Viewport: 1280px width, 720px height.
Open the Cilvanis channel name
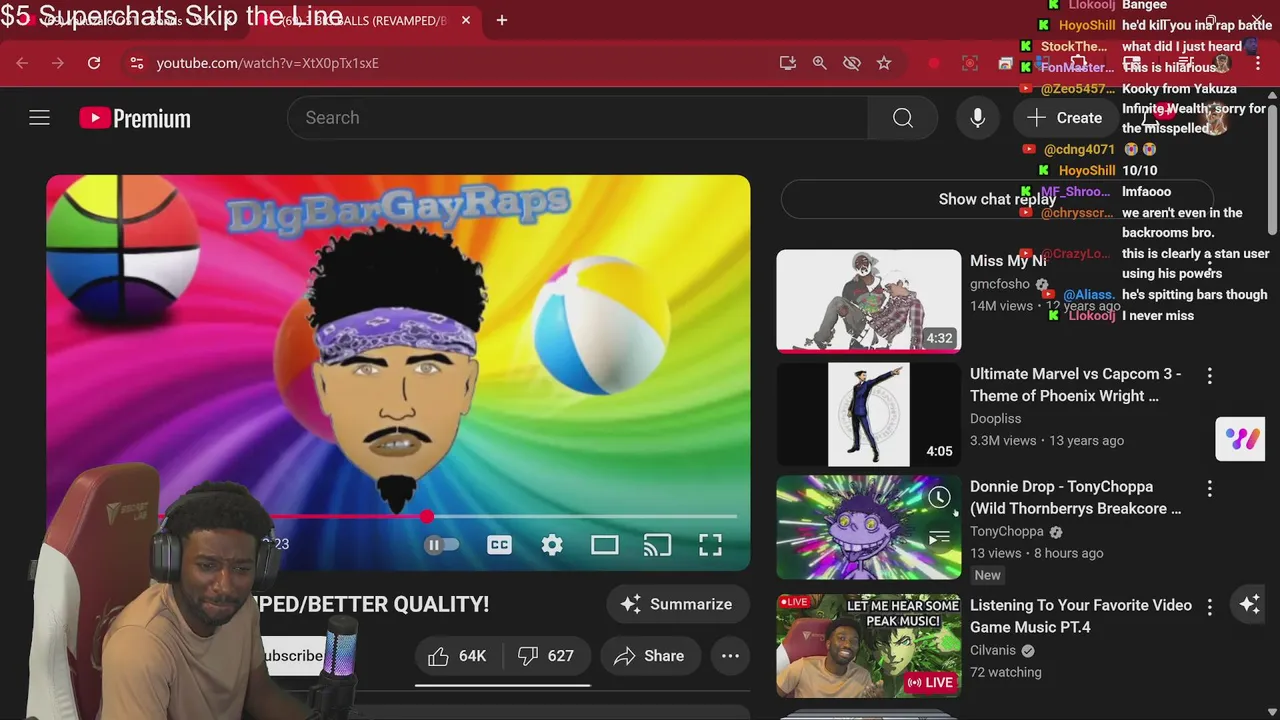993,650
